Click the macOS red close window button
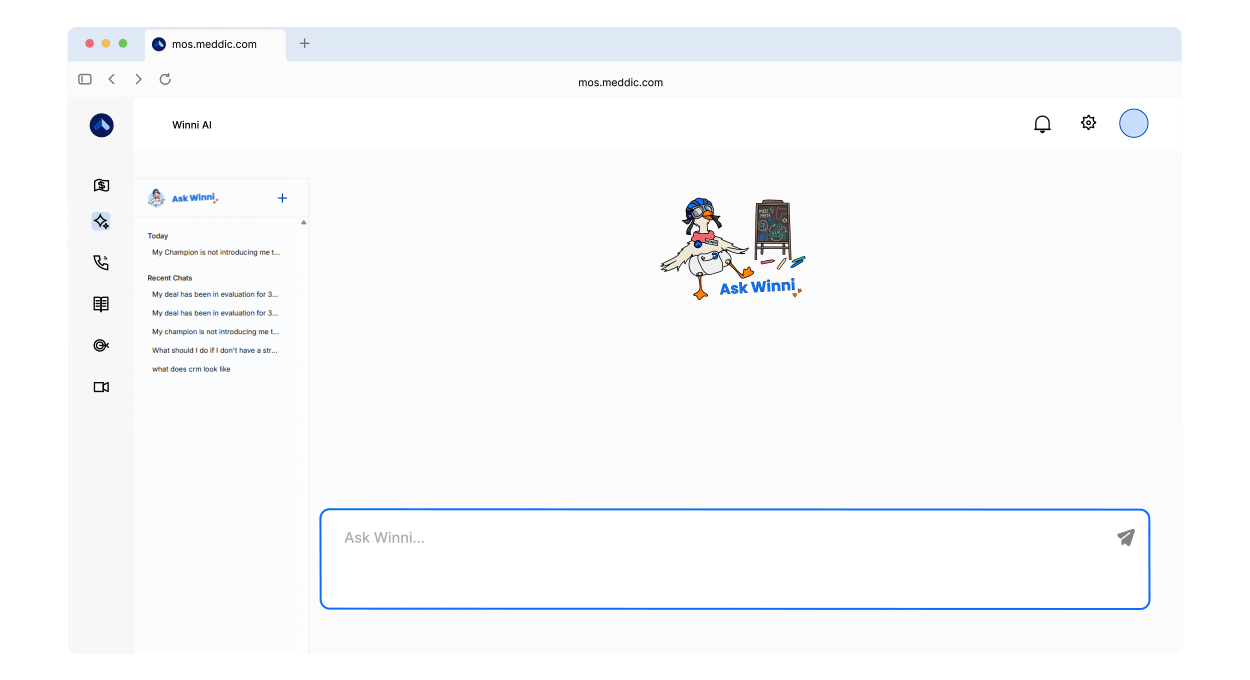The height and width of the screenshot is (680, 1250). coord(90,43)
